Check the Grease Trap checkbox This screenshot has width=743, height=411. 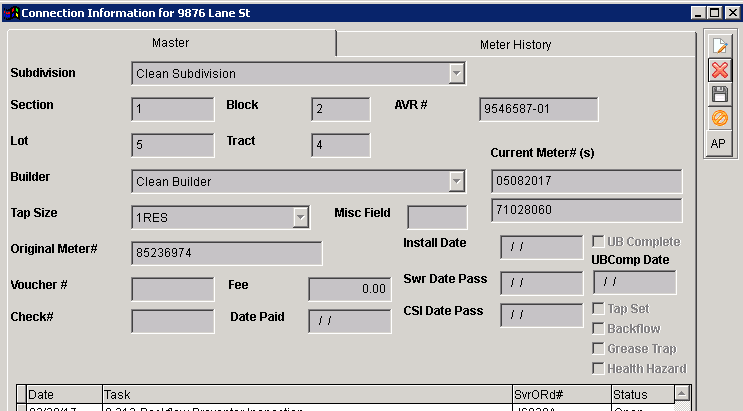(x=598, y=349)
